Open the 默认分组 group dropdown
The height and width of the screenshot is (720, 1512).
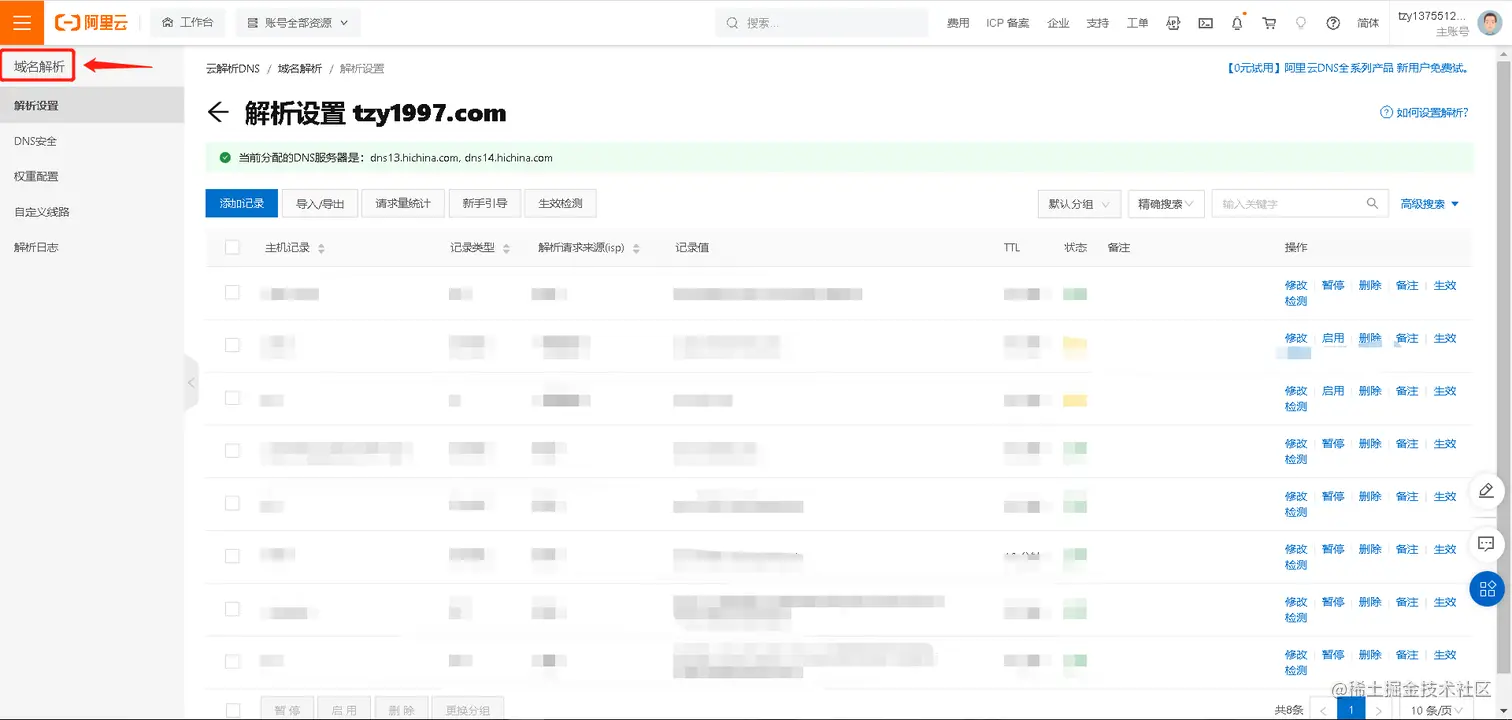click(1079, 204)
